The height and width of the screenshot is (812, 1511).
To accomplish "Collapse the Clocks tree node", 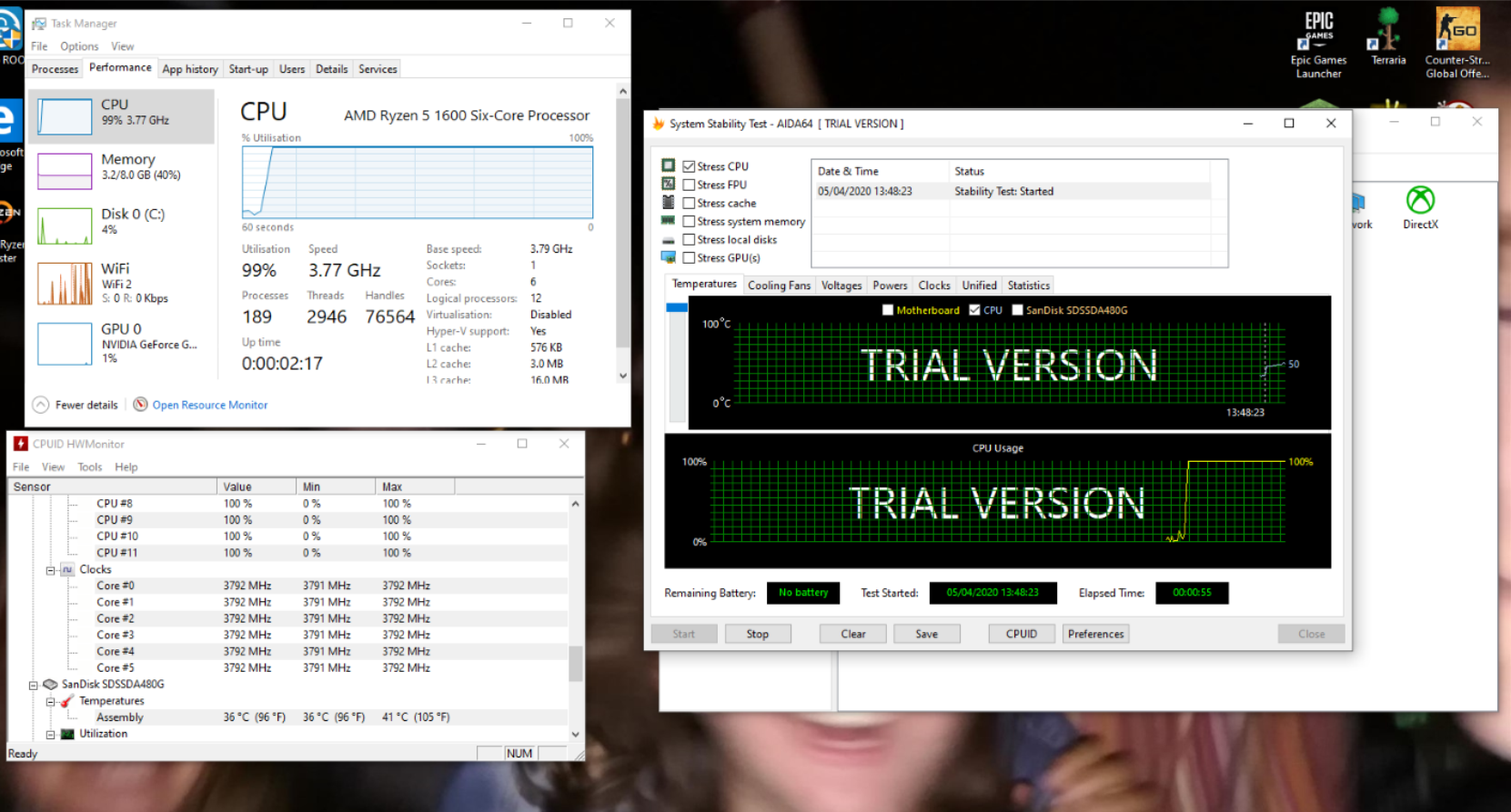I will [x=51, y=570].
